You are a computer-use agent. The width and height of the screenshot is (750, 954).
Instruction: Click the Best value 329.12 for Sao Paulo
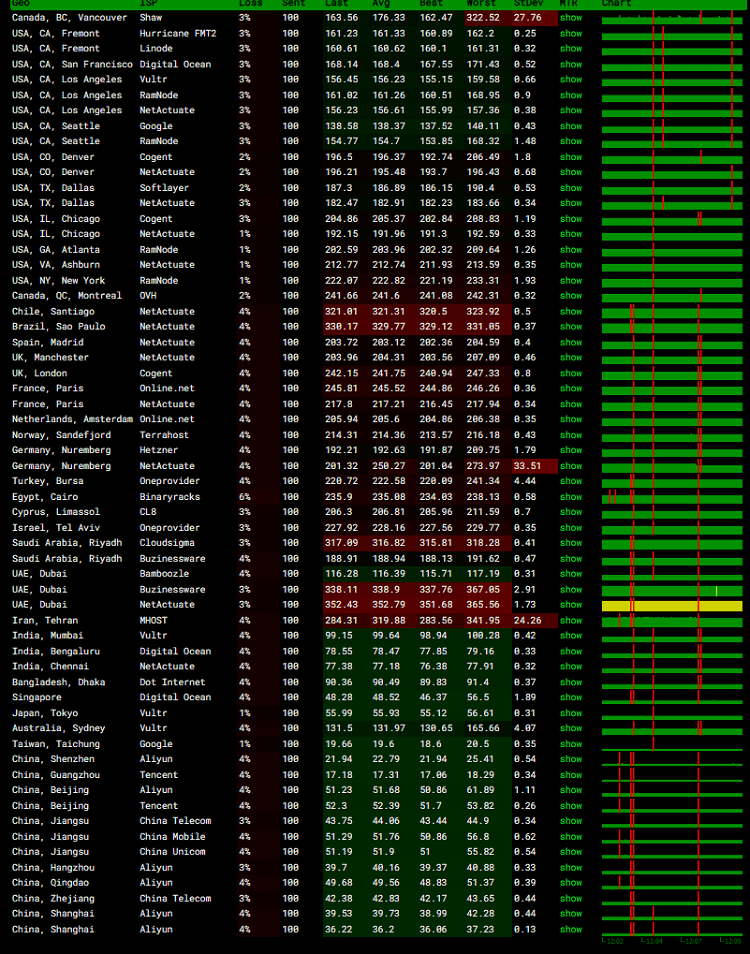[436, 327]
